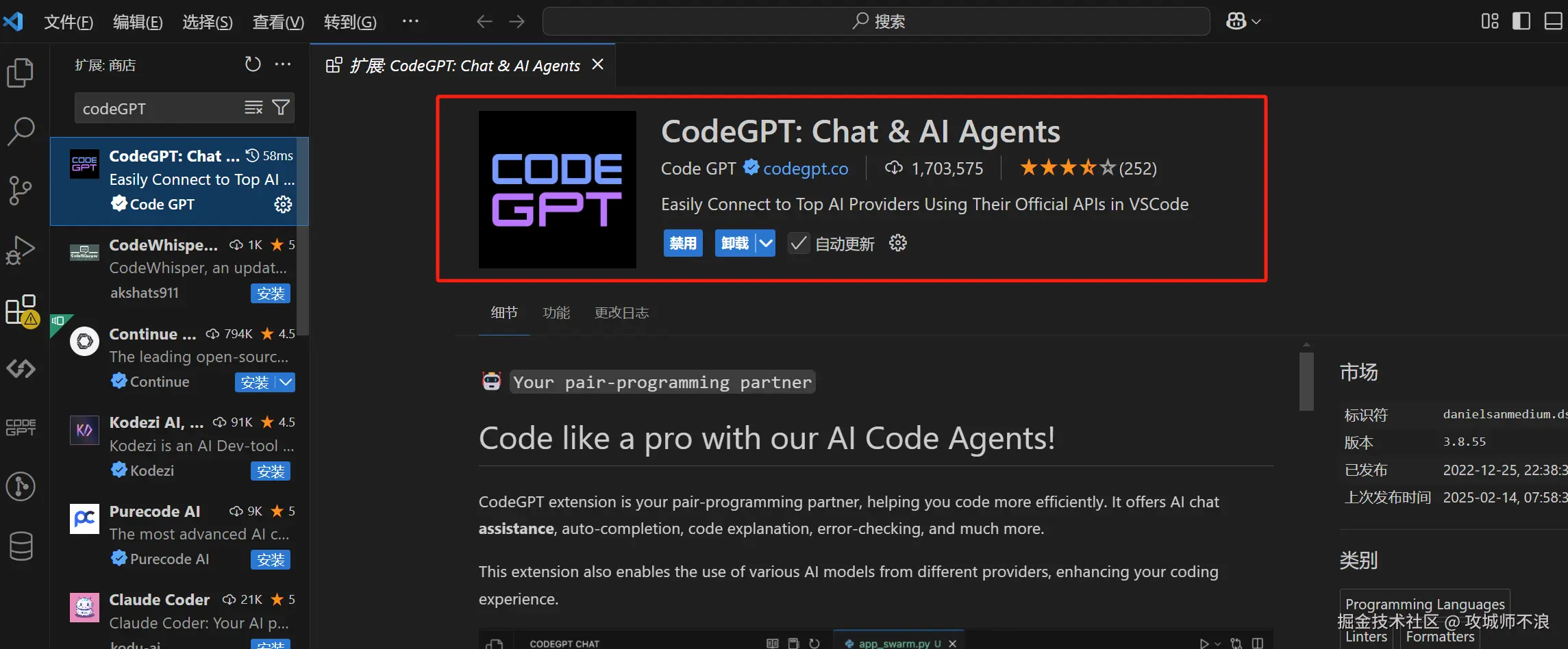Go forward with the right navigation arrow
The width and height of the screenshot is (1568, 649).
pyautogui.click(x=517, y=21)
